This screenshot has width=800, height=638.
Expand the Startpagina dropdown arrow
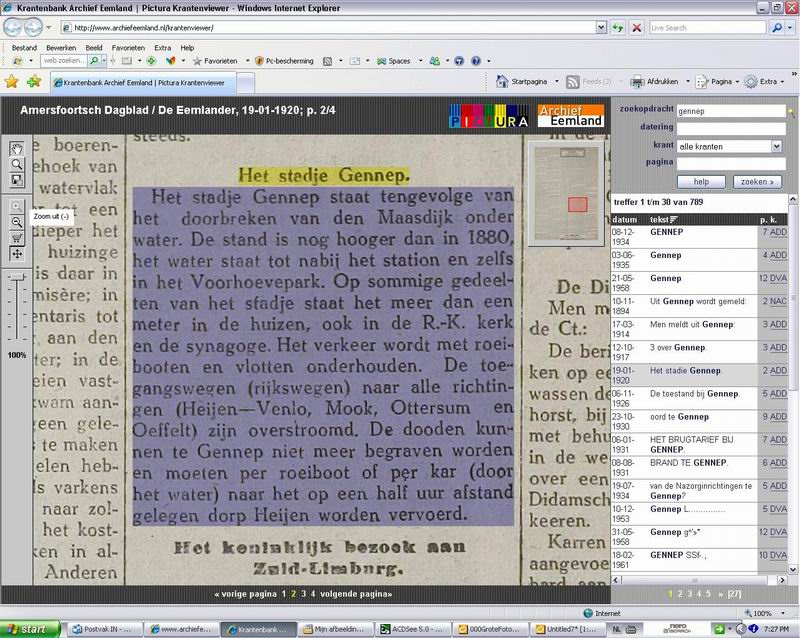tap(557, 82)
